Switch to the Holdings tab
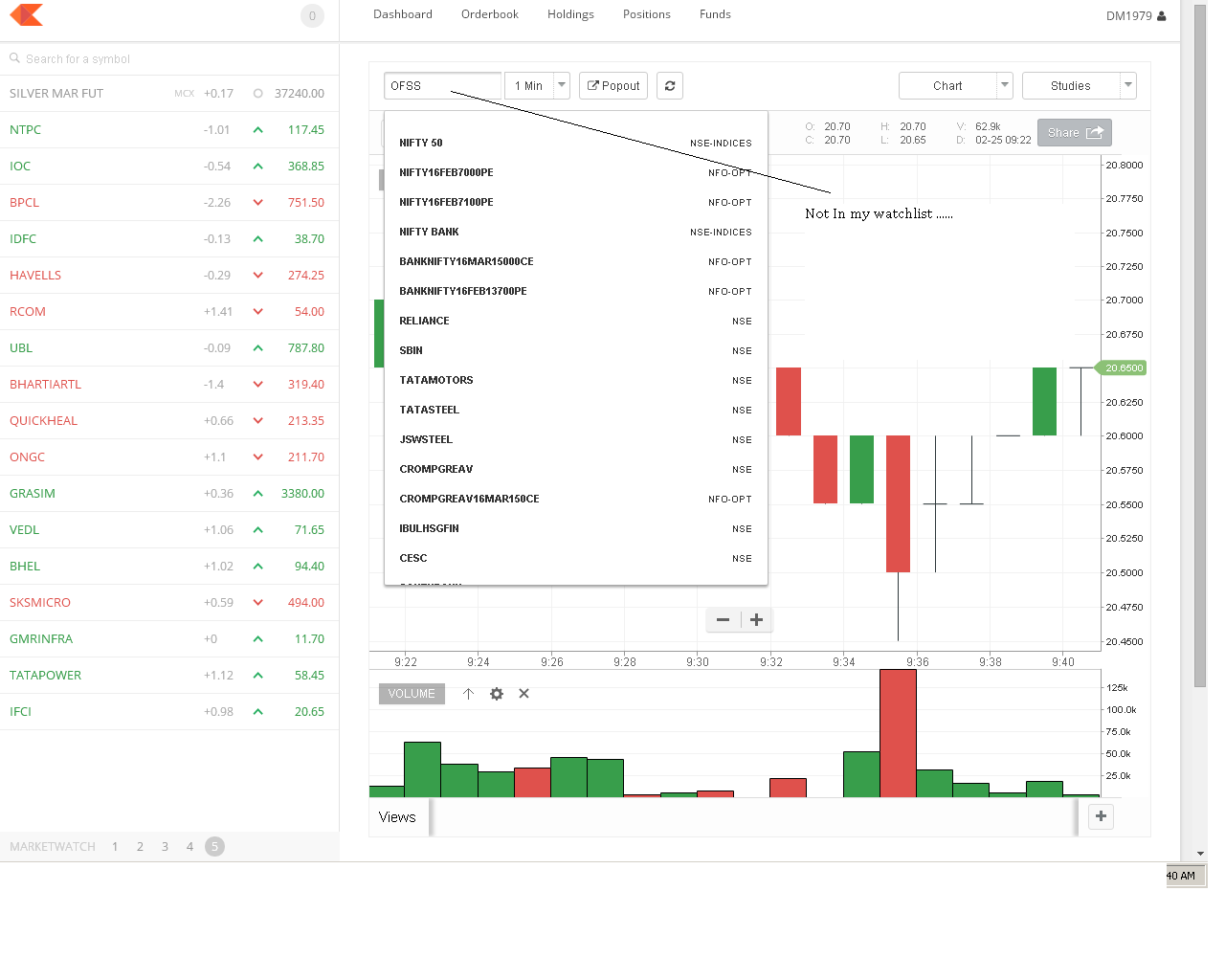Screen dimensions: 1225x980 570,14
